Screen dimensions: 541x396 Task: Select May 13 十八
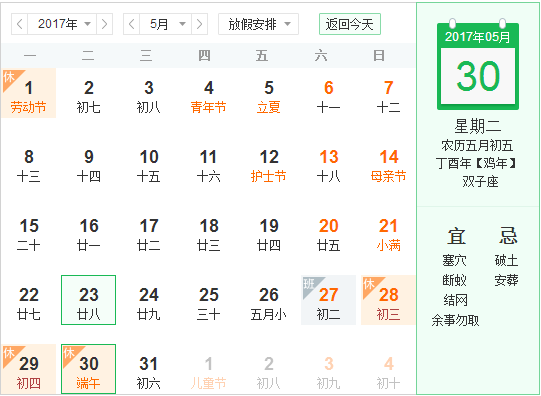point(328,162)
